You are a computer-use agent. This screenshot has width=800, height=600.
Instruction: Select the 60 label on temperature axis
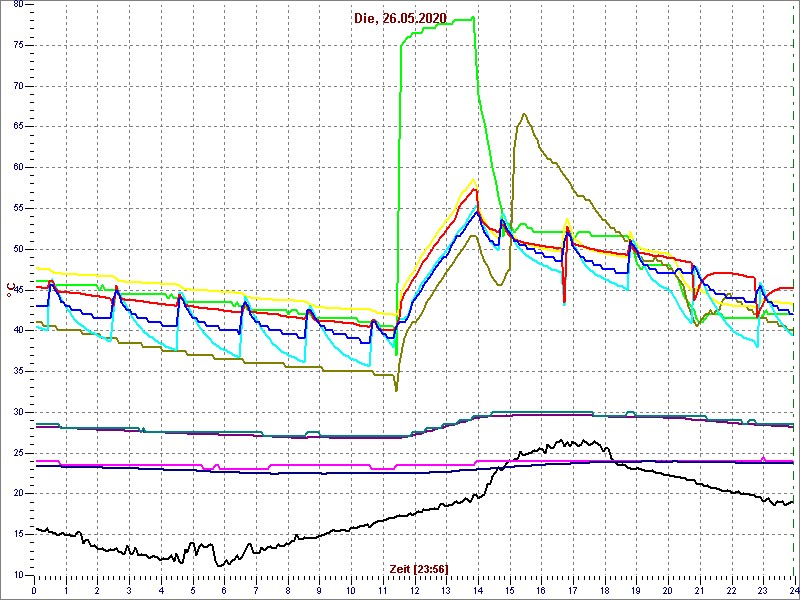(17, 168)
